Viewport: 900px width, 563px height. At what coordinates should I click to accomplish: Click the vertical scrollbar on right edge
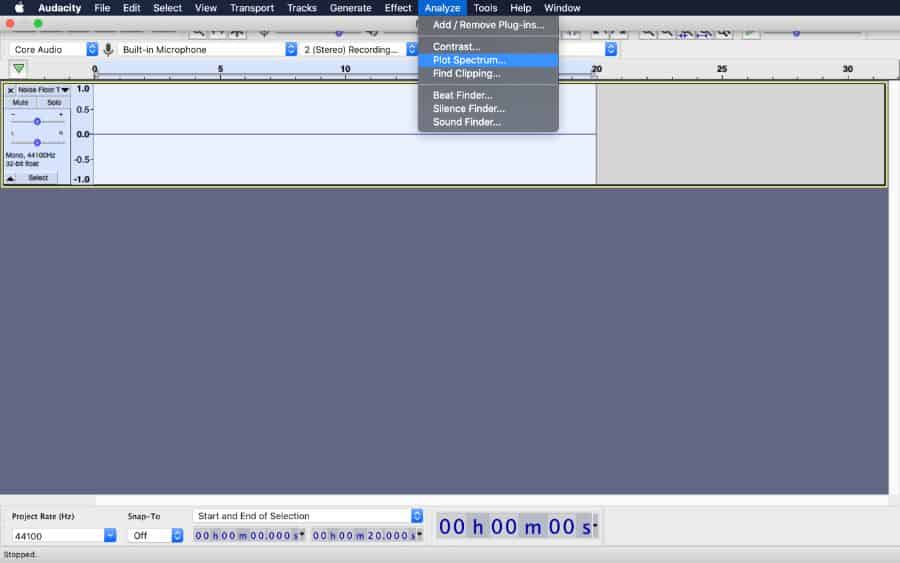[894, 287]
